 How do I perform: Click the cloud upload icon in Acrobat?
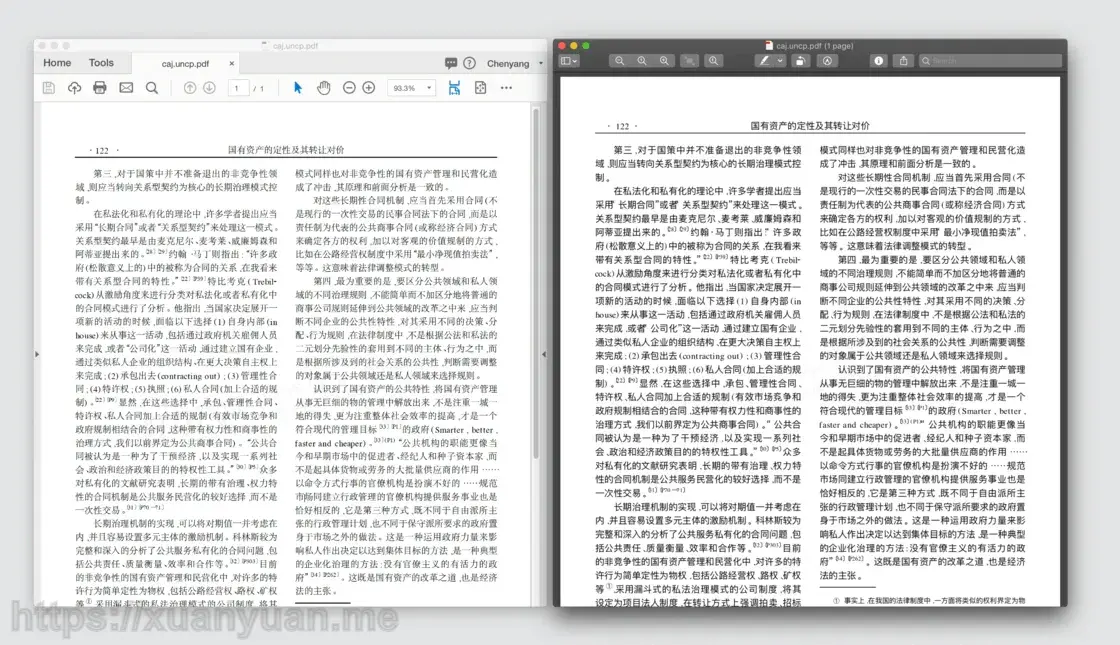click(74, 88)
